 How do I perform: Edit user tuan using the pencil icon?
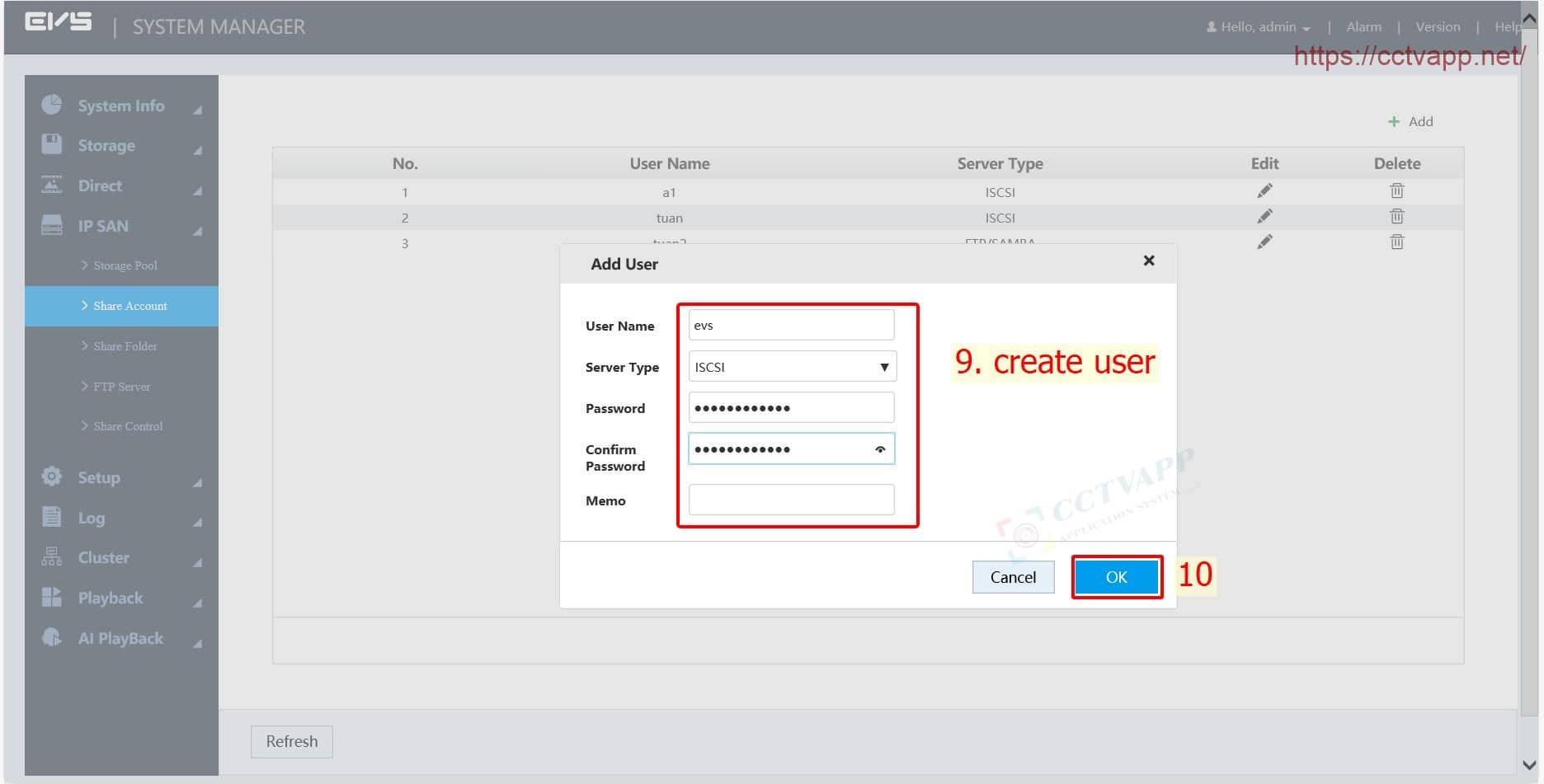1264,217
